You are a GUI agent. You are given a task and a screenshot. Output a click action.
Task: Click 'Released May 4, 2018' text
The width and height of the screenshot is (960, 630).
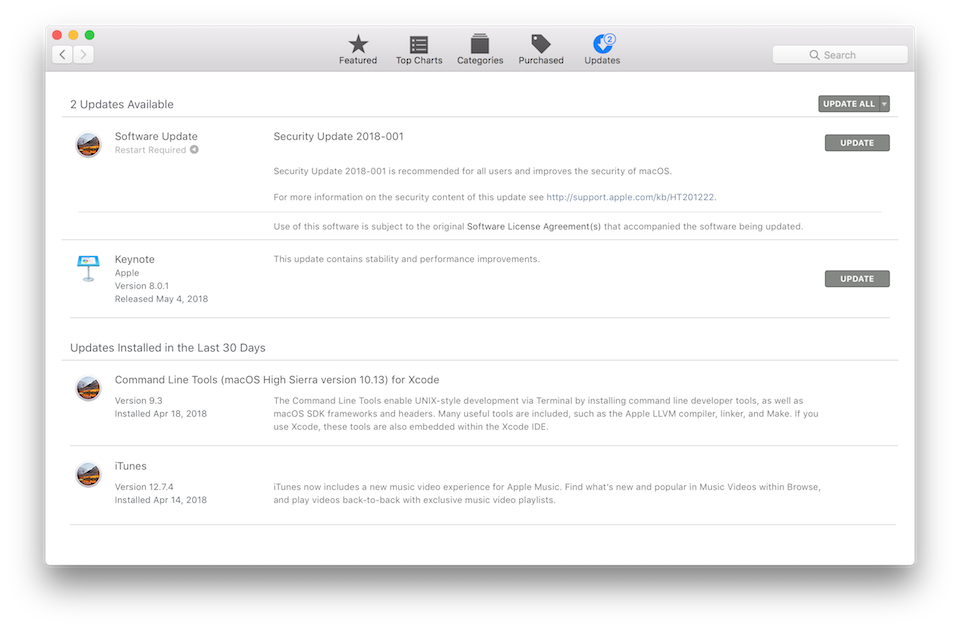click(162, 299)
